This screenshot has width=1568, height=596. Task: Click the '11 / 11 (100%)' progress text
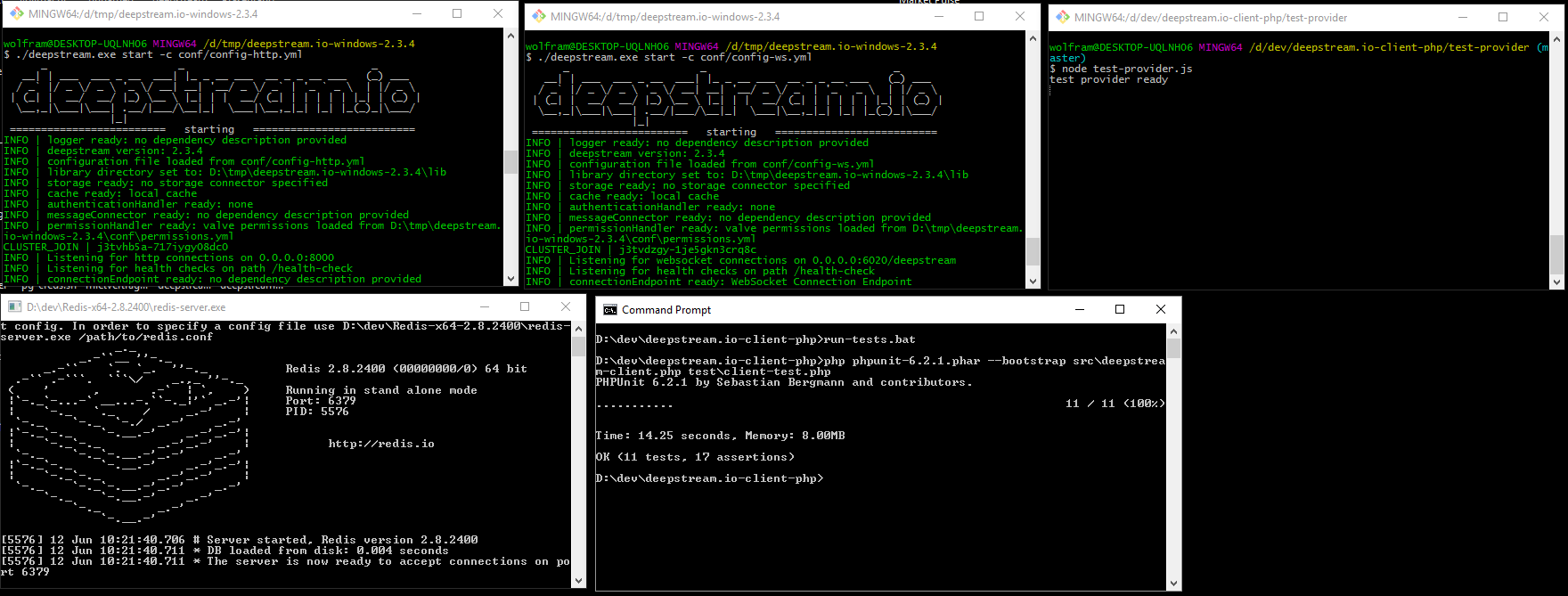[x=1115, y=404]
